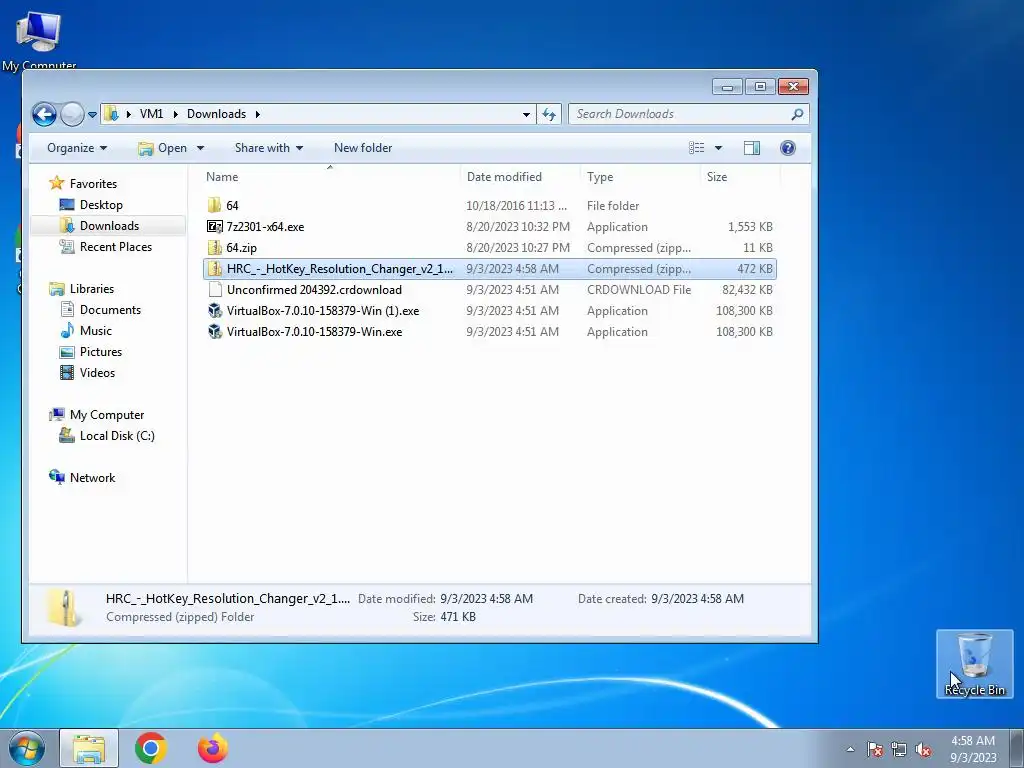Click the Refresh button next to address bar
1024x768 pixels.
coord(549,114)
